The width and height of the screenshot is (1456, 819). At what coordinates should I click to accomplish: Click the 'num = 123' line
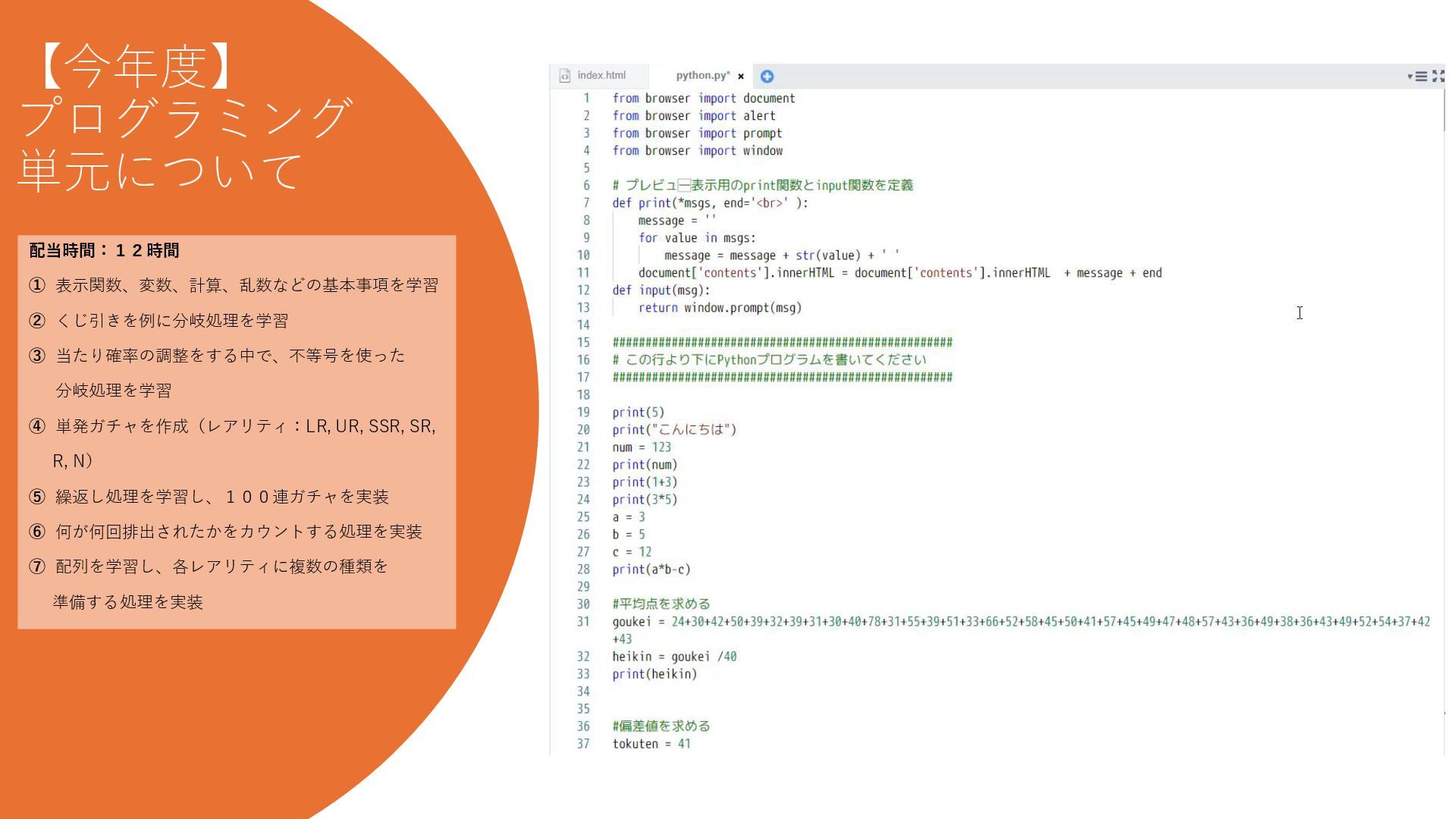click(x=642, y=447)
